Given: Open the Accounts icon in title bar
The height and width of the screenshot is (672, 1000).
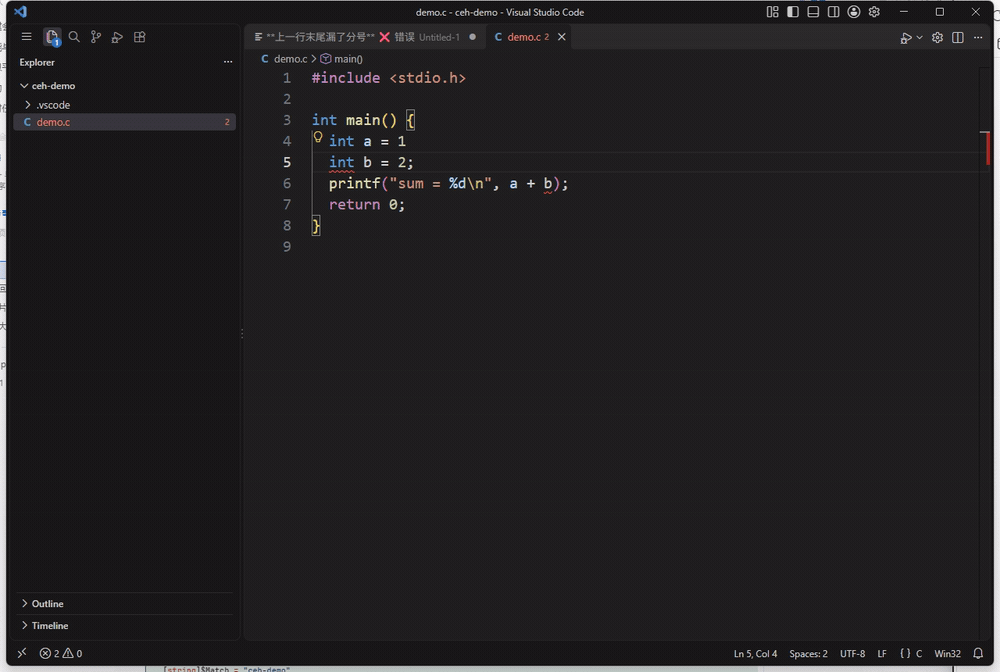Looking at the screenshot, I should (854, 12).
